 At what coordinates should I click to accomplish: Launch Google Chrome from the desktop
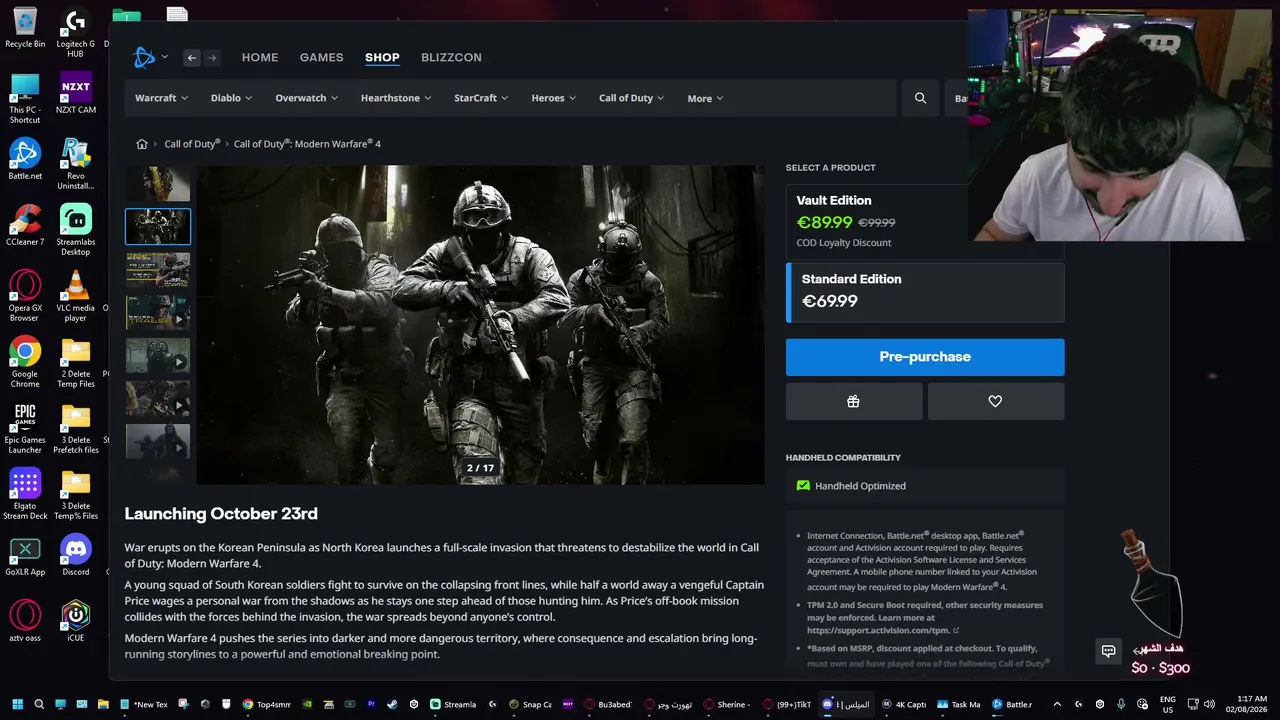[25, 362]
